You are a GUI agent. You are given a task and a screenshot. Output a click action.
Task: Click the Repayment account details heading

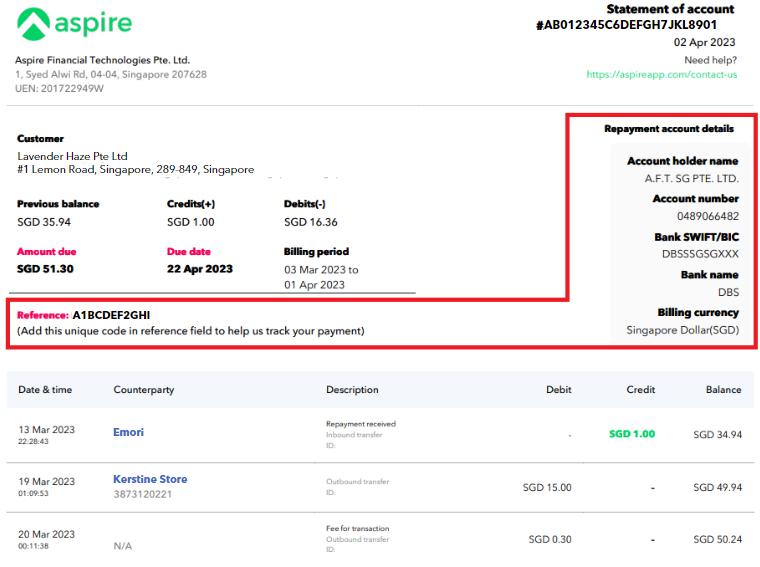[x=669, y=129]
